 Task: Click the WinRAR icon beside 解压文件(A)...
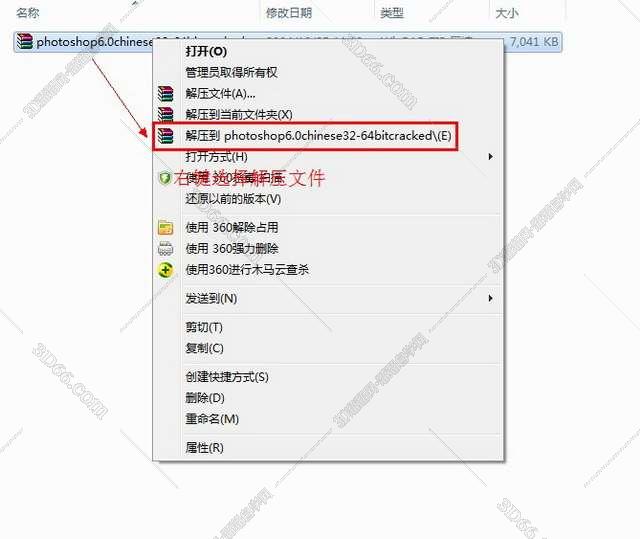click(x=166, y=93)
